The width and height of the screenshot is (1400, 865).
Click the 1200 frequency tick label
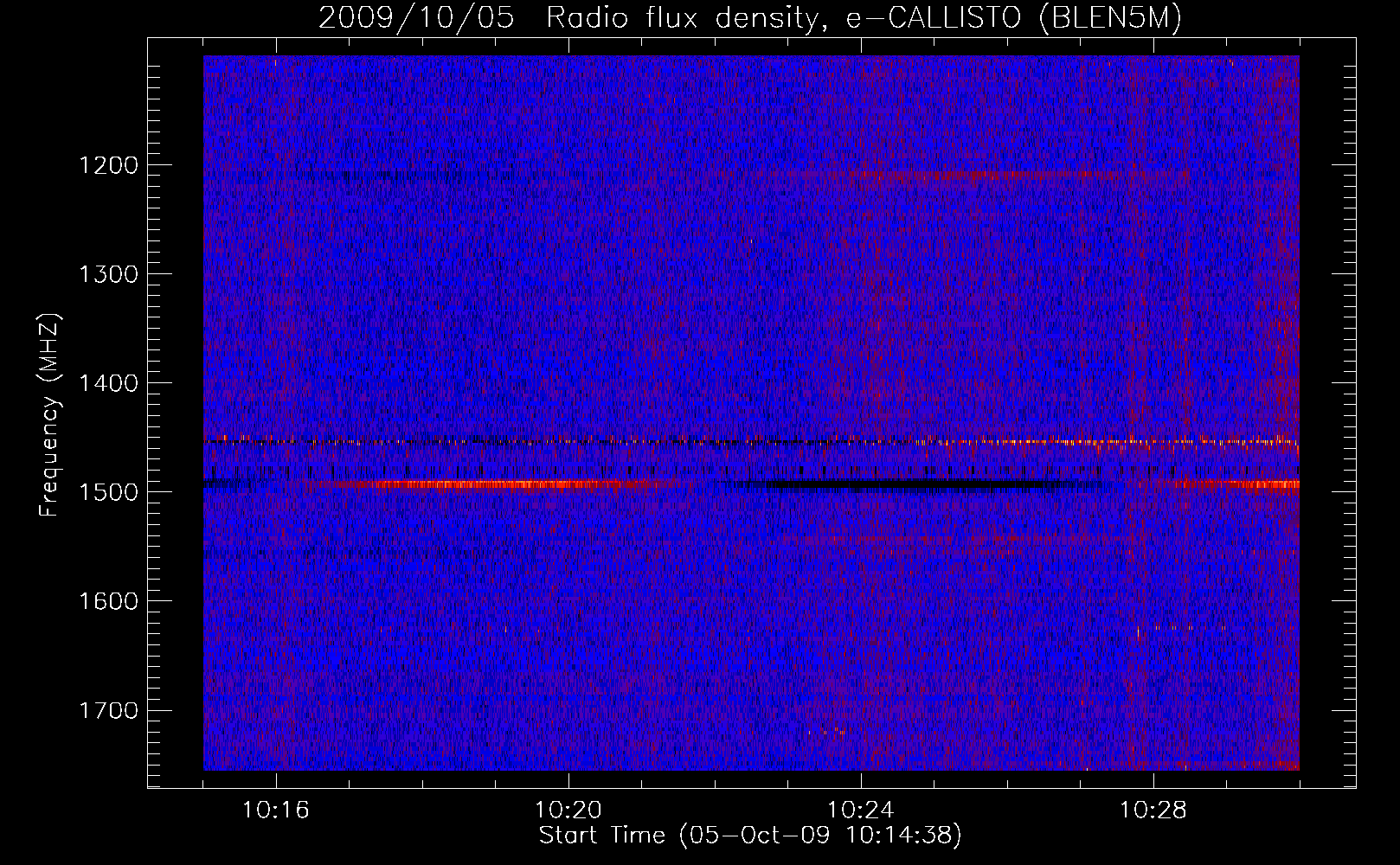point(108,164)
